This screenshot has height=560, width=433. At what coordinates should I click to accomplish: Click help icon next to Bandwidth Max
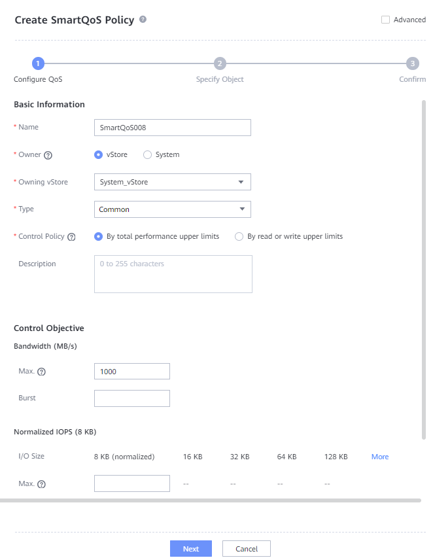tap(41, 372)
